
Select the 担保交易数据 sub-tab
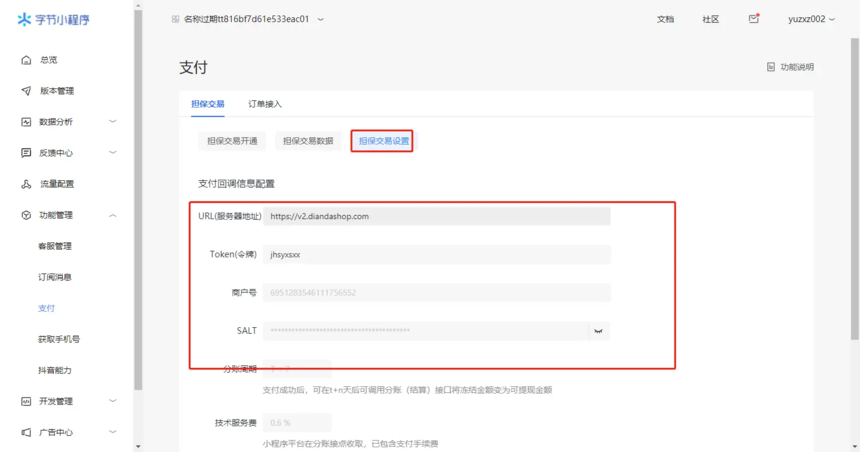308,141
